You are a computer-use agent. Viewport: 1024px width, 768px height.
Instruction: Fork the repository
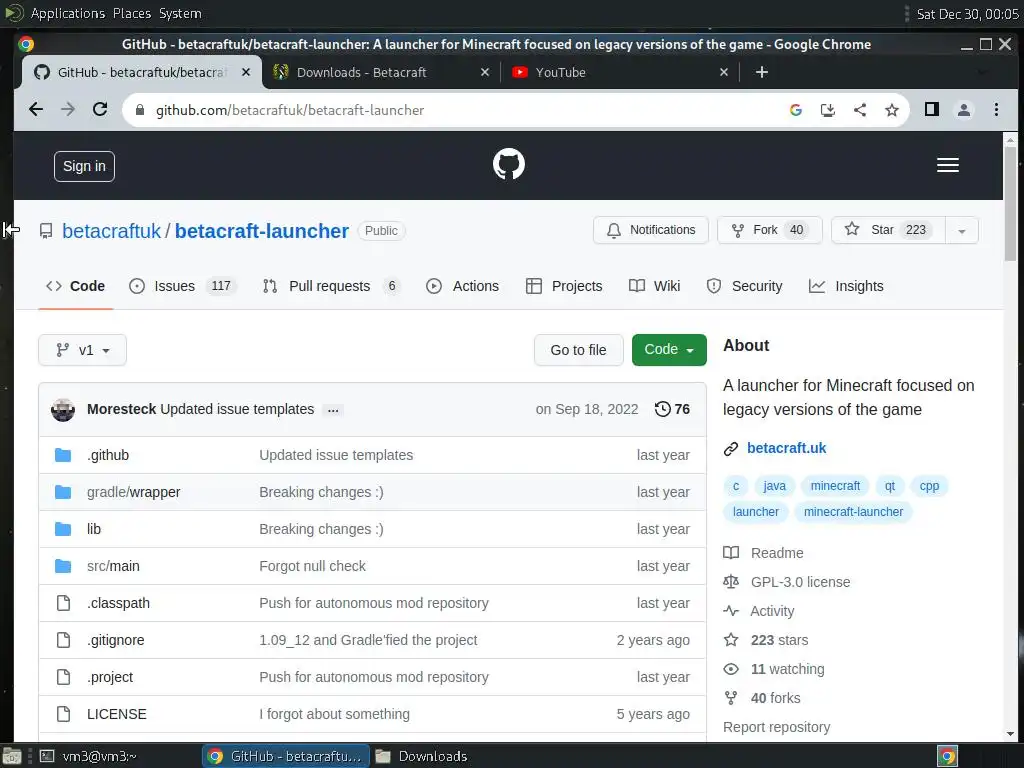(x=769, y=230)
